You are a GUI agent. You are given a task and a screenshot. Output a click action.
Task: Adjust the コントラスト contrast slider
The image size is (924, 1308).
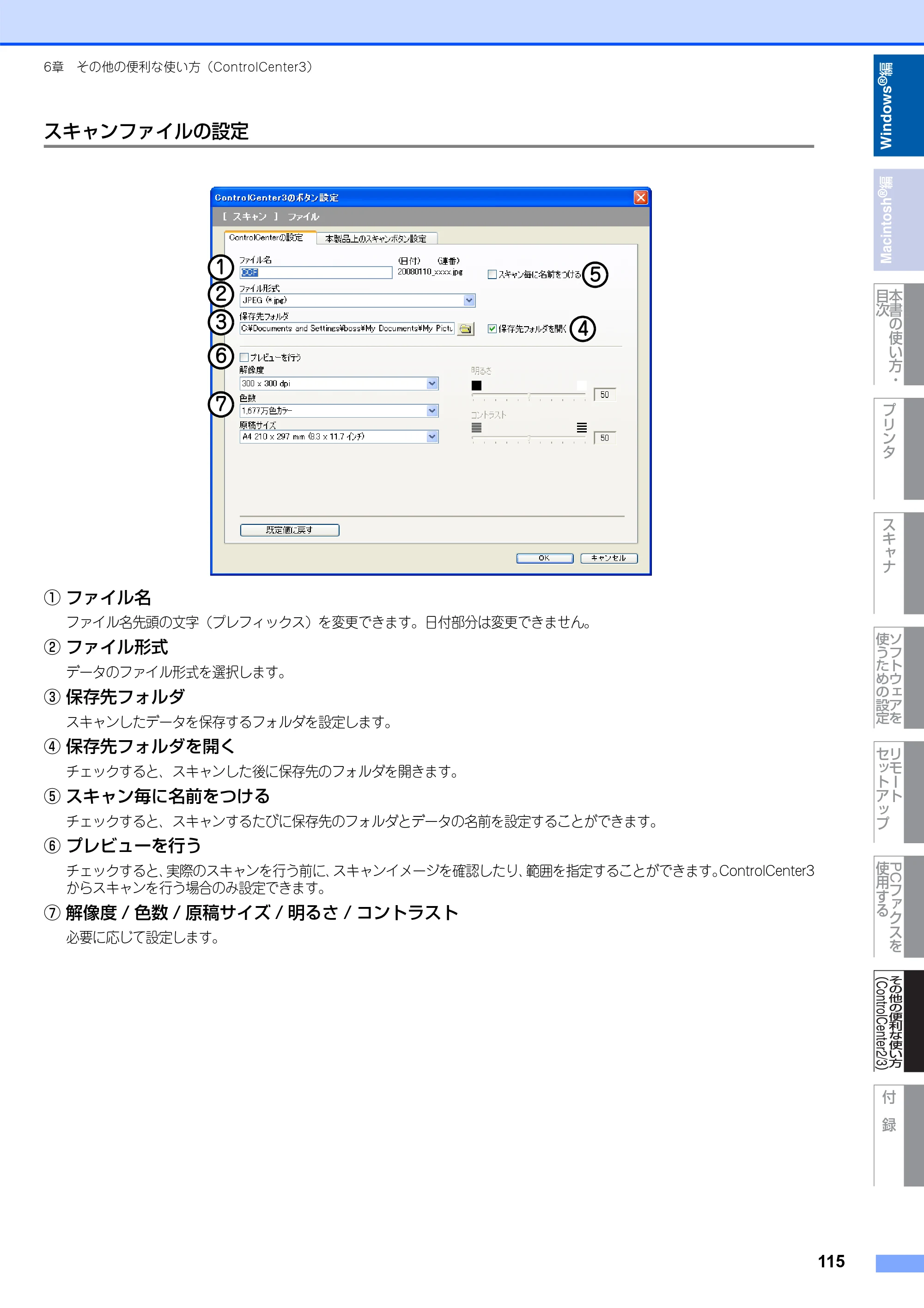(x=529, y=438)
